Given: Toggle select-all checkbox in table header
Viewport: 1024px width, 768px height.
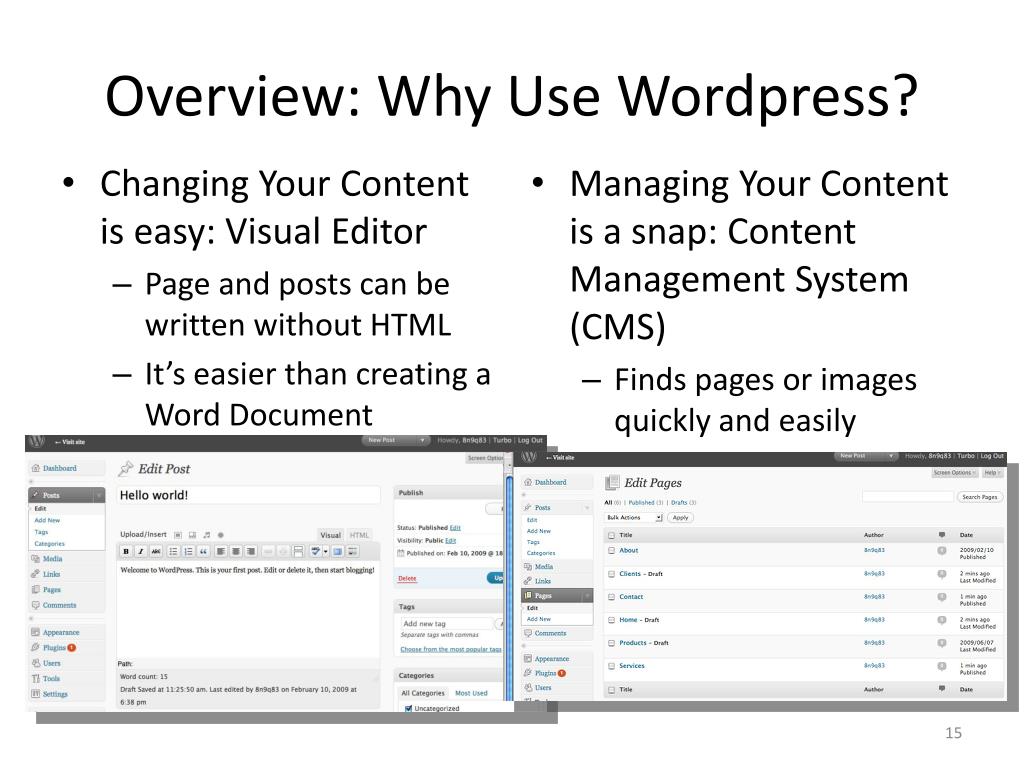Looking at the screenshot, I should pyautogui.click(x=612, y=535).
